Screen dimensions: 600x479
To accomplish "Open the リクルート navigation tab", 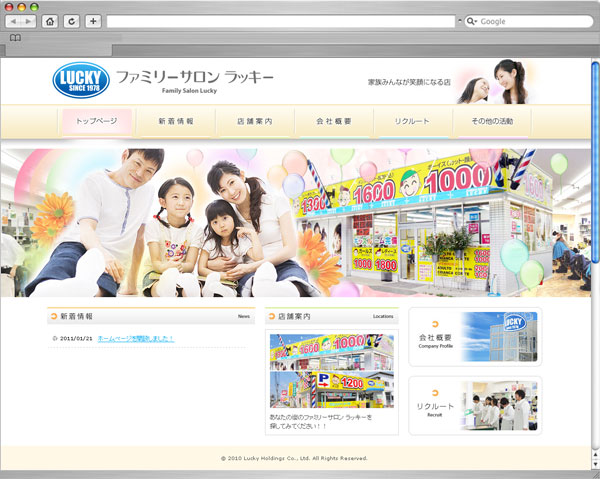I will click(413, 121).
